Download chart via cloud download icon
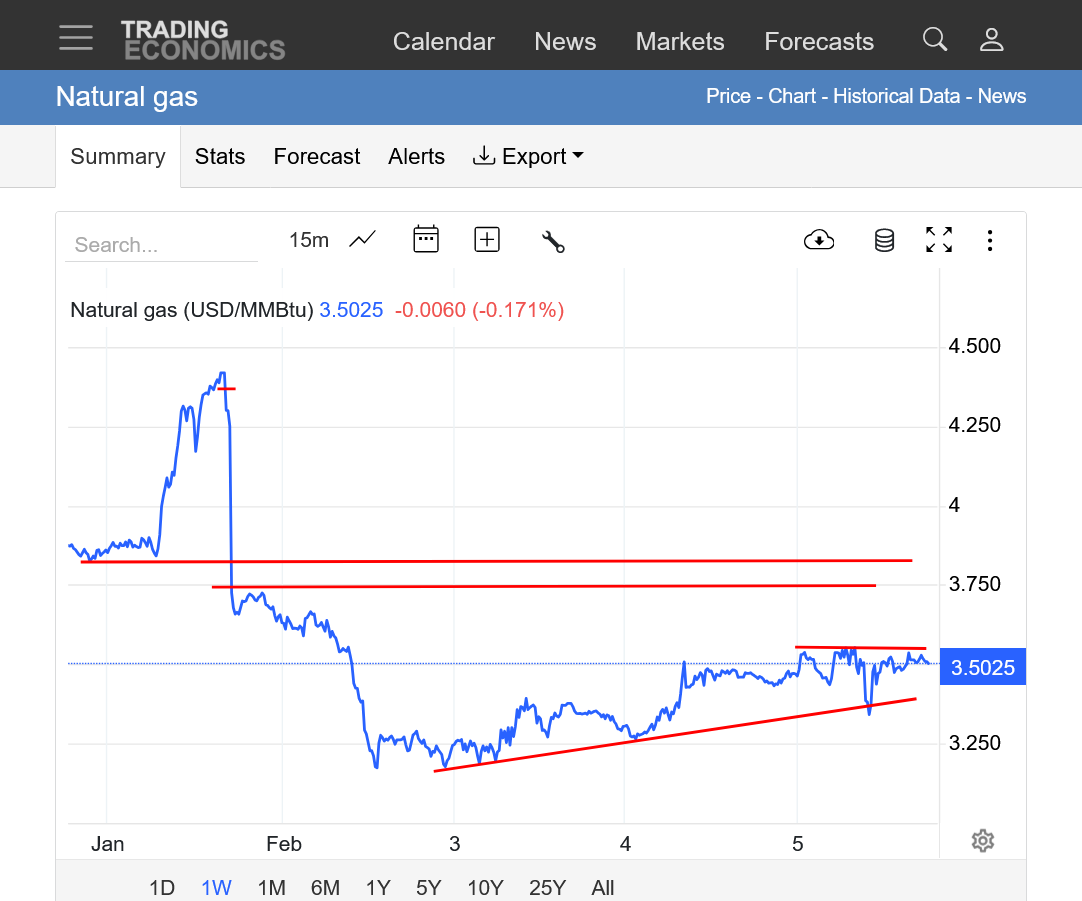This screenshot has height=901, width=1082. [x=819, y=240]
